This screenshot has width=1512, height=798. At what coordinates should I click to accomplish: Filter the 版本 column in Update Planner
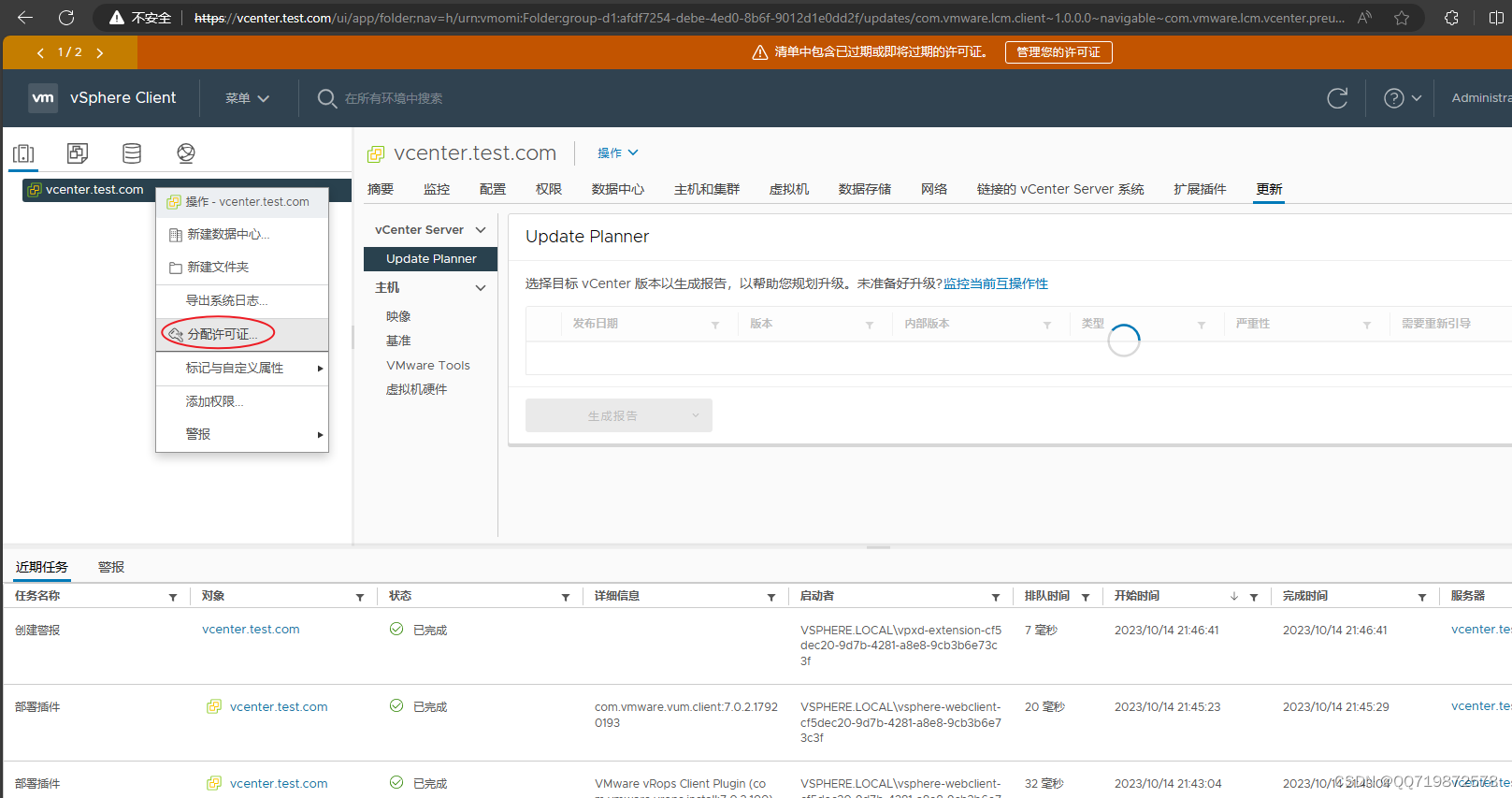[870, 325]
